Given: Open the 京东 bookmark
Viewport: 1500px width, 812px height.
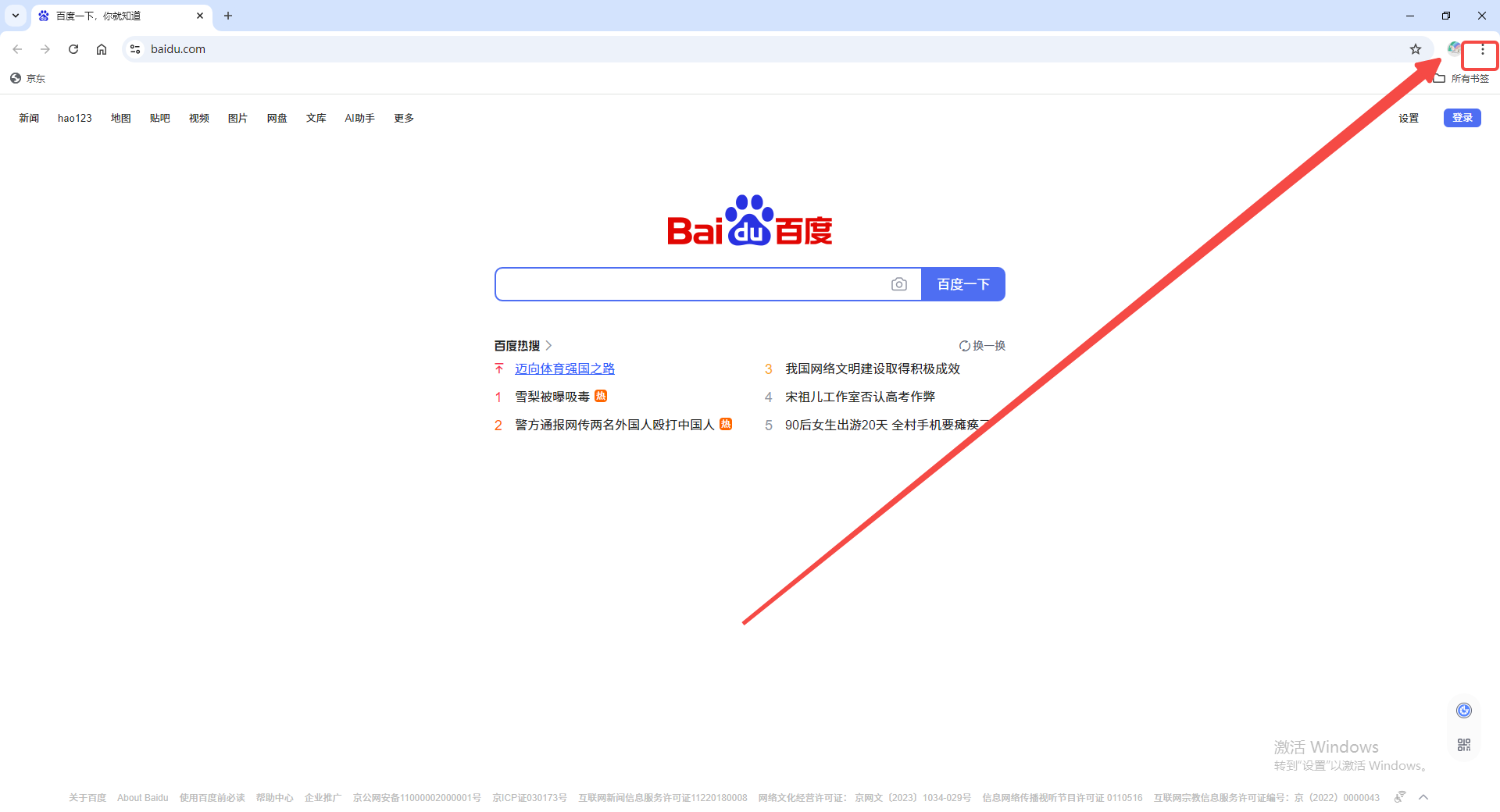Looking at the screenshot, I should coord(28,78).
